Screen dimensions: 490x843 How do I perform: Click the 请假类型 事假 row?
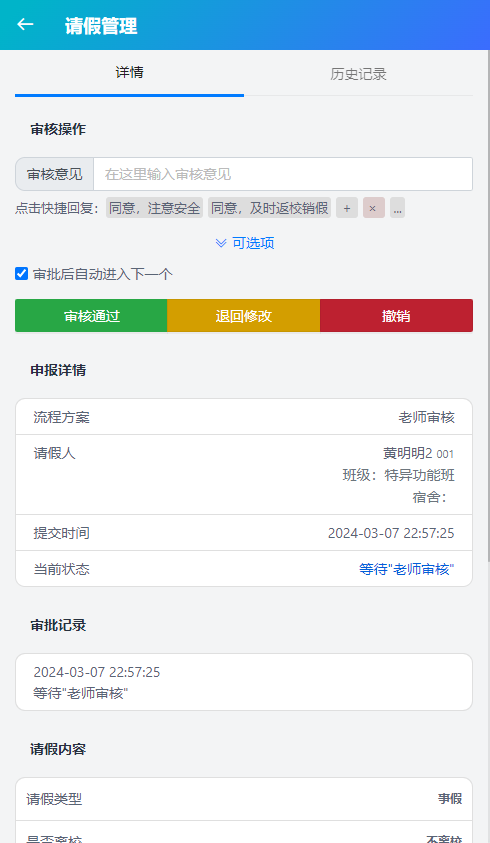pyautogui.click(x=244, y=799)
